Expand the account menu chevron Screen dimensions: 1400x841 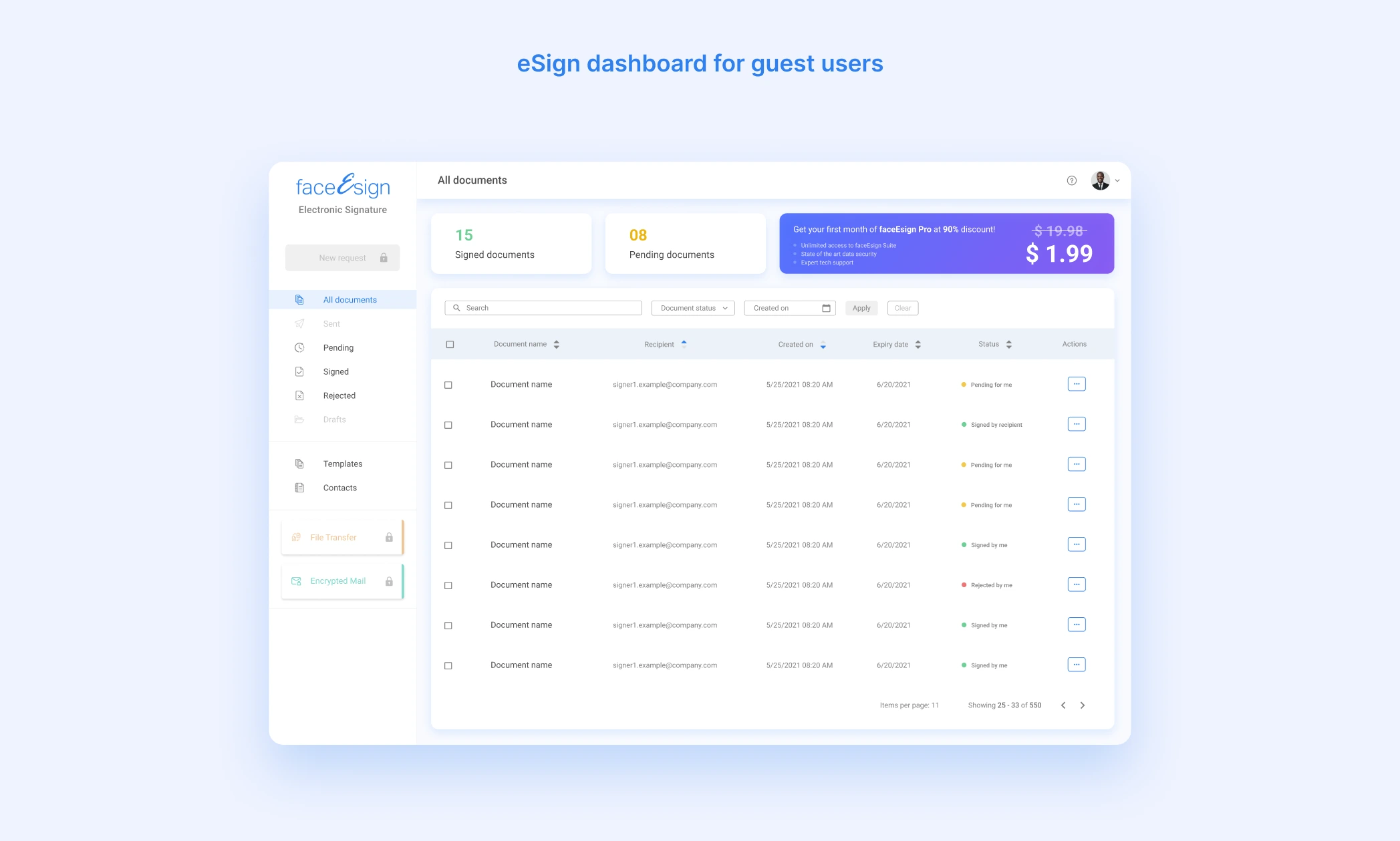click(1117, 180)
